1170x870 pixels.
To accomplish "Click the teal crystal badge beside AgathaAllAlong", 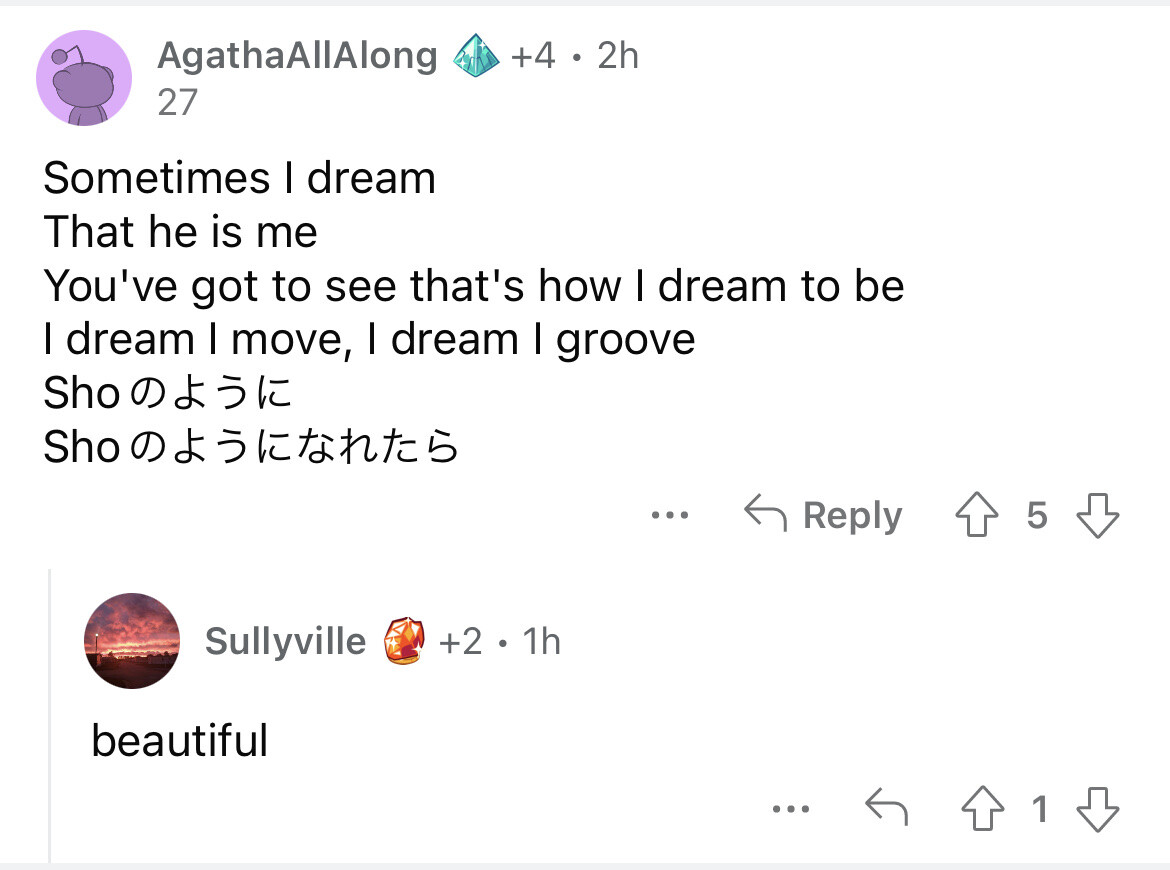I will pos(477,57).
